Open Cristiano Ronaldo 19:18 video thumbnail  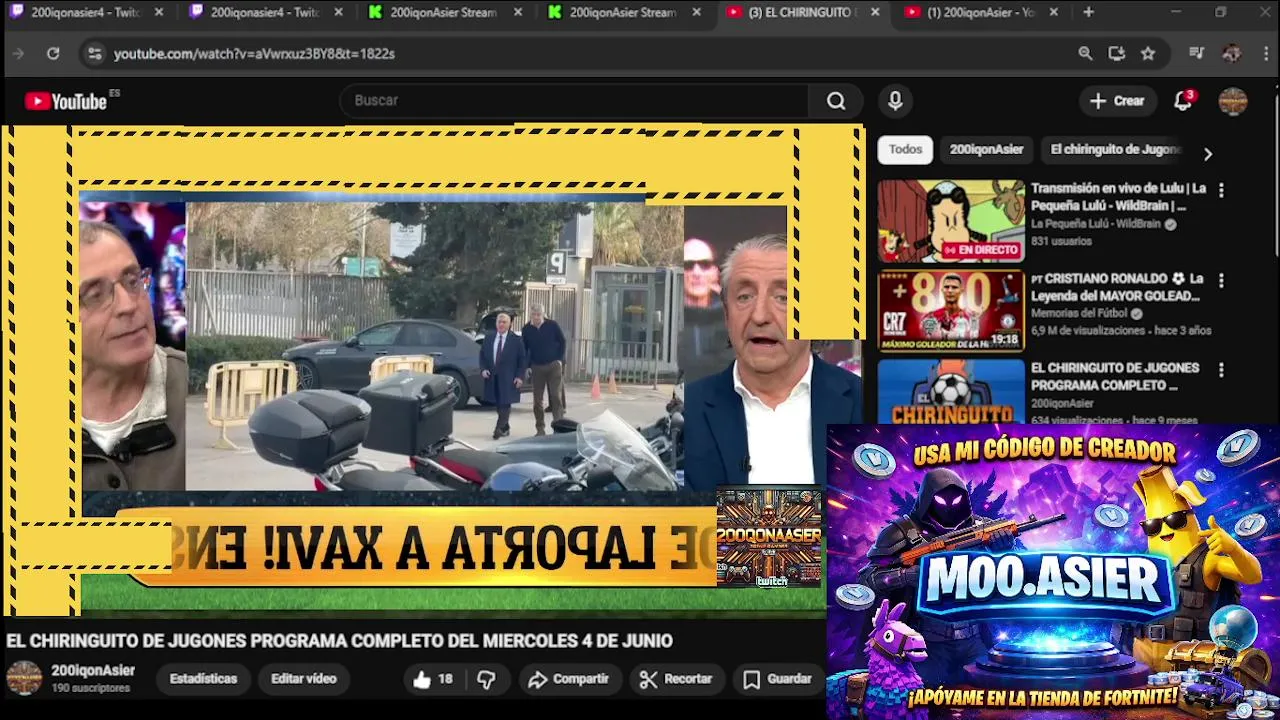tap(951, 311)
